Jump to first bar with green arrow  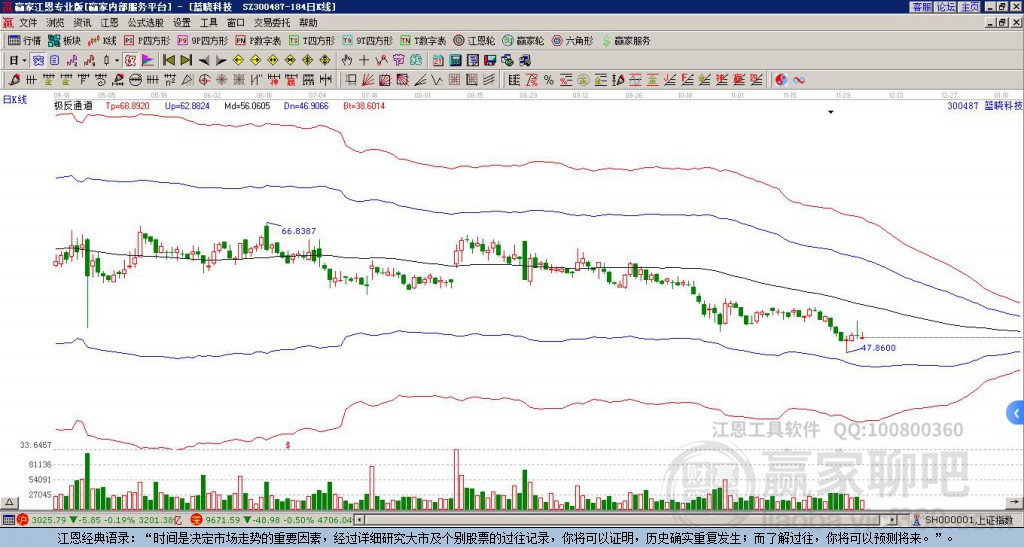(x=168, y=61)
